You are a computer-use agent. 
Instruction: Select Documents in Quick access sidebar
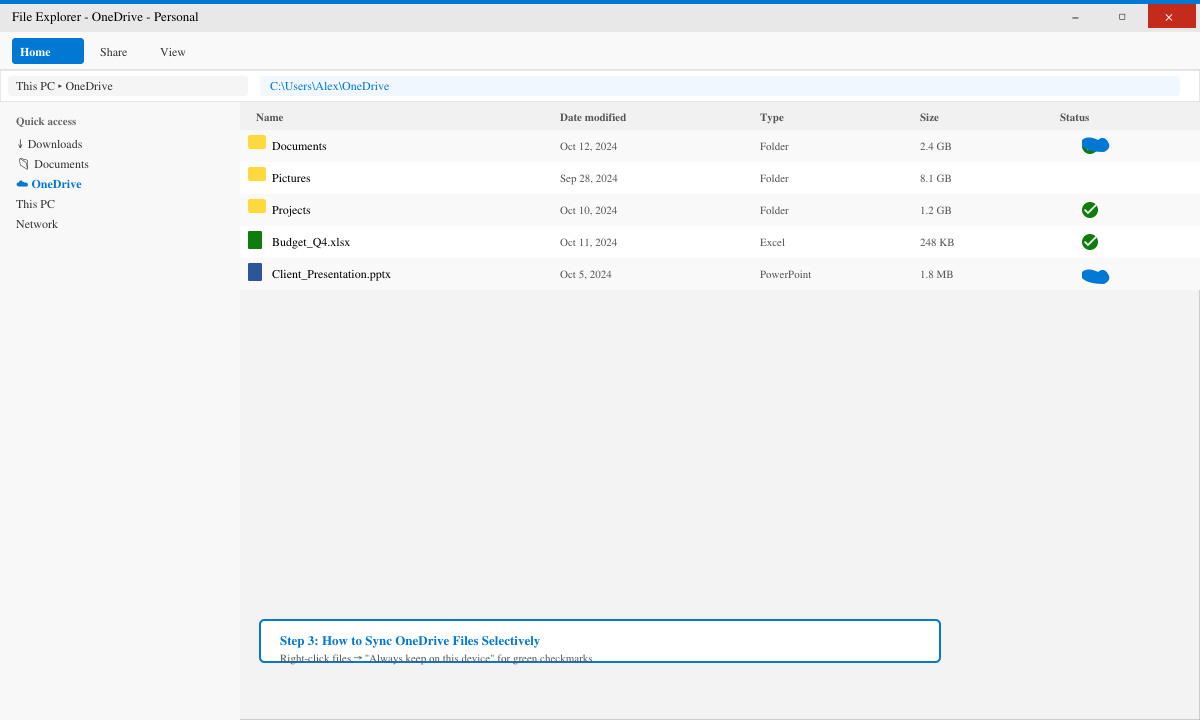click(61, 164)
